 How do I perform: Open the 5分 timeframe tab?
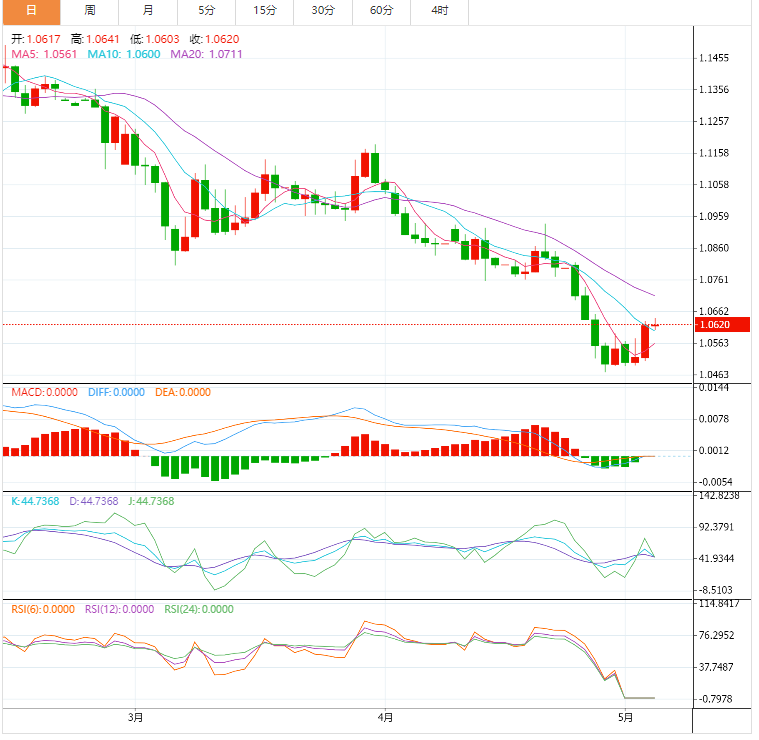pyautogui.click(x=207, y=12)
